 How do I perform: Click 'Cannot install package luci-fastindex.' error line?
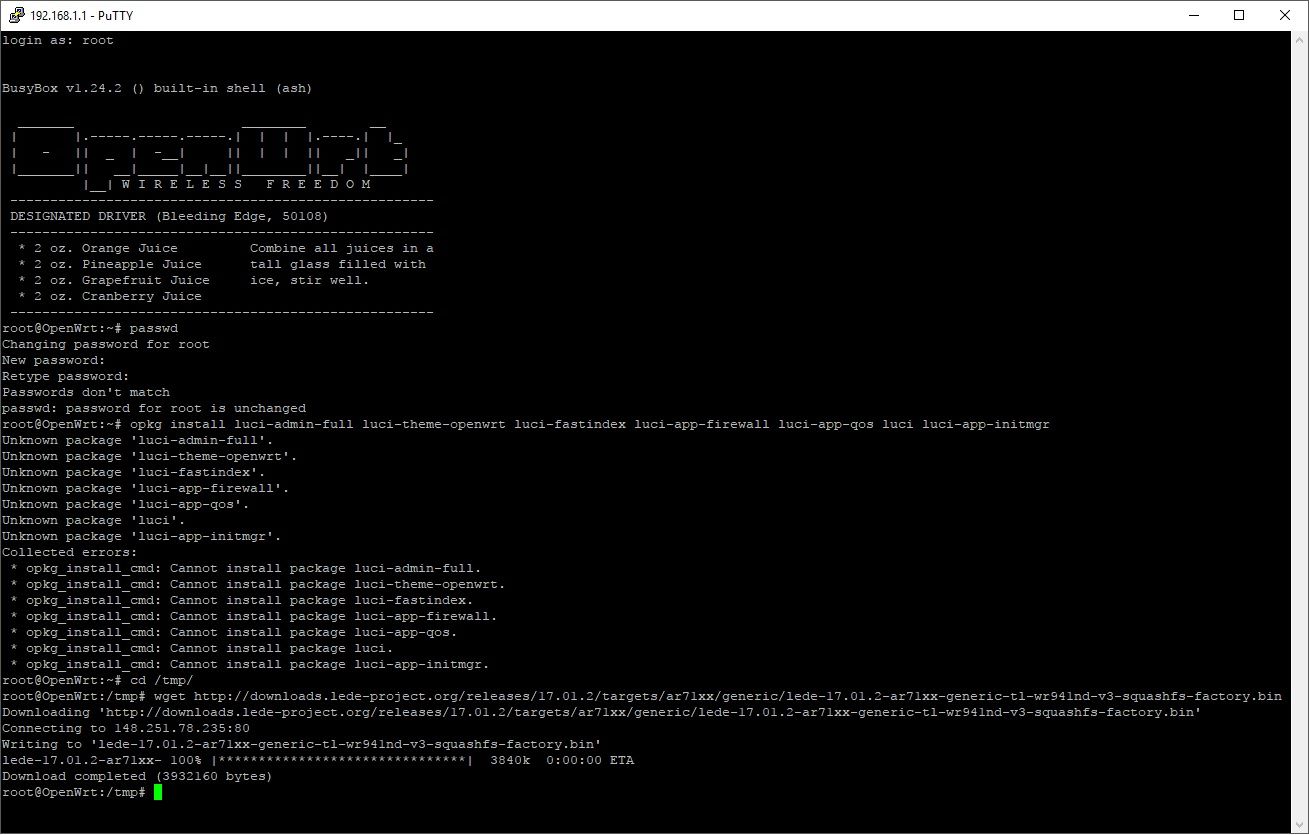(x=242, y=601)
